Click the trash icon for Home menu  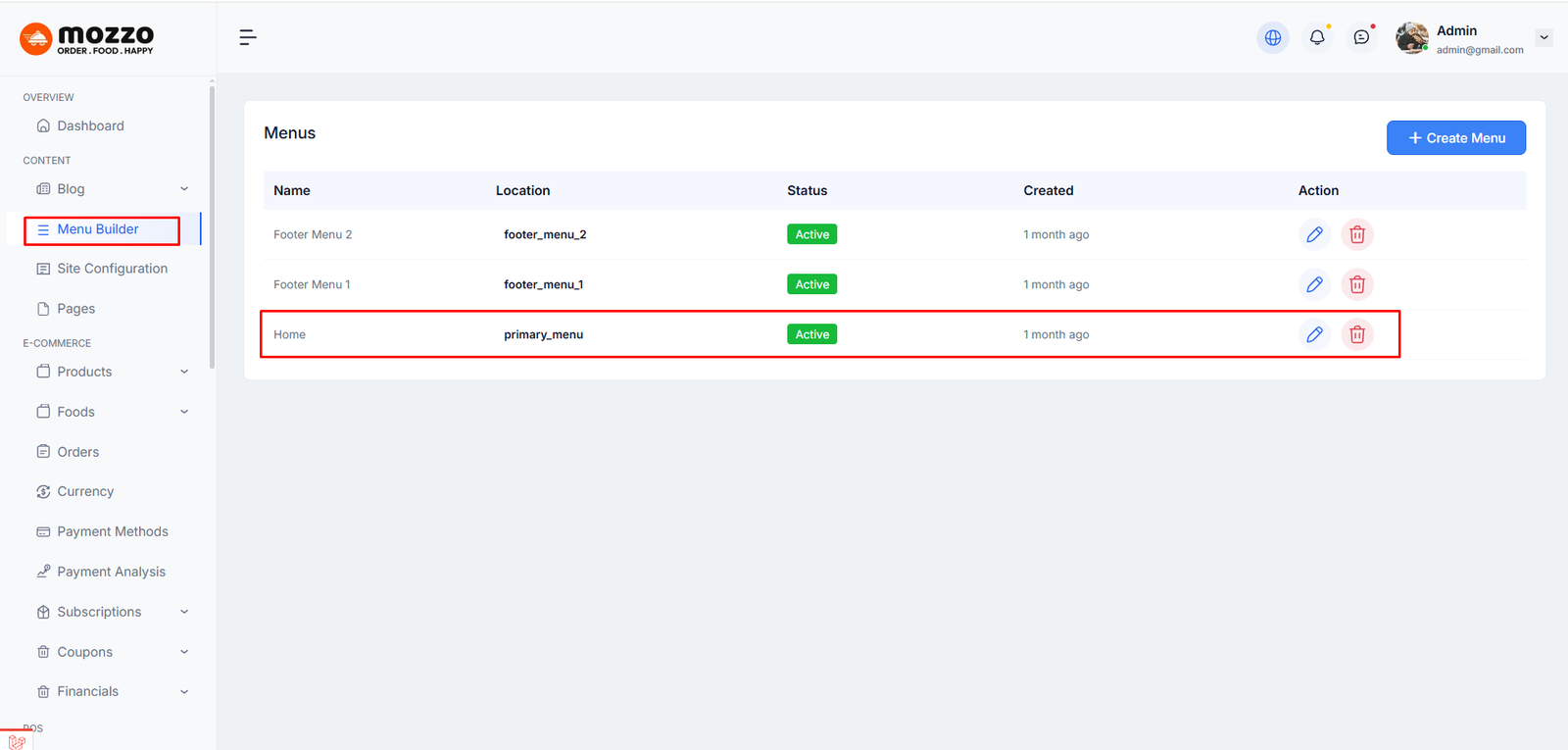(x=1356, y=334)
